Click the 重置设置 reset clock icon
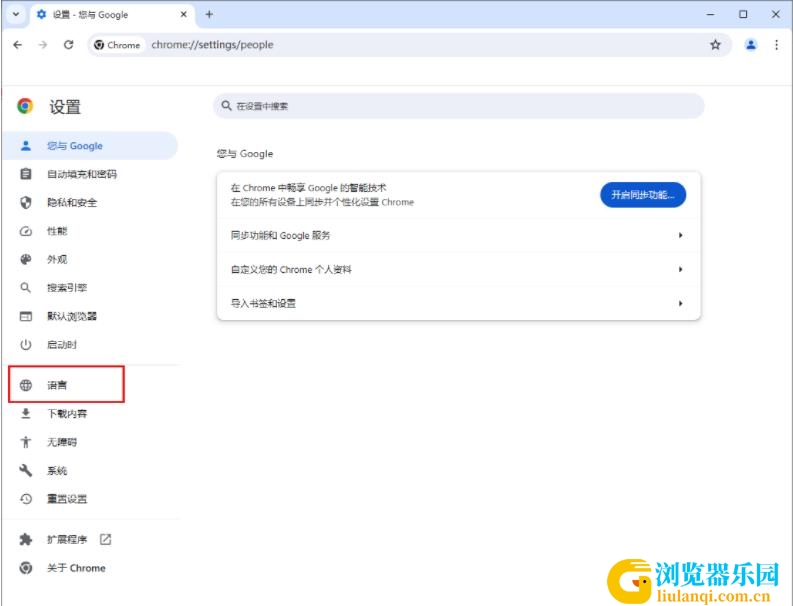793x606 pixels. [x=26, y=499]
